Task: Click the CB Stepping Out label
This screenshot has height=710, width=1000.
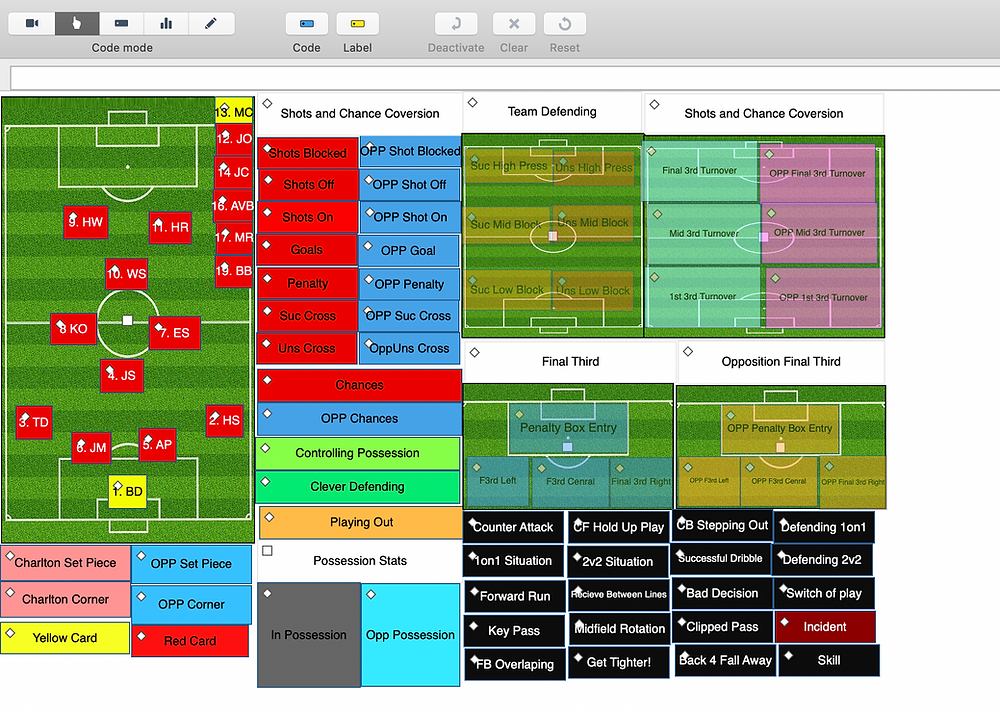Action: [723, 526]
